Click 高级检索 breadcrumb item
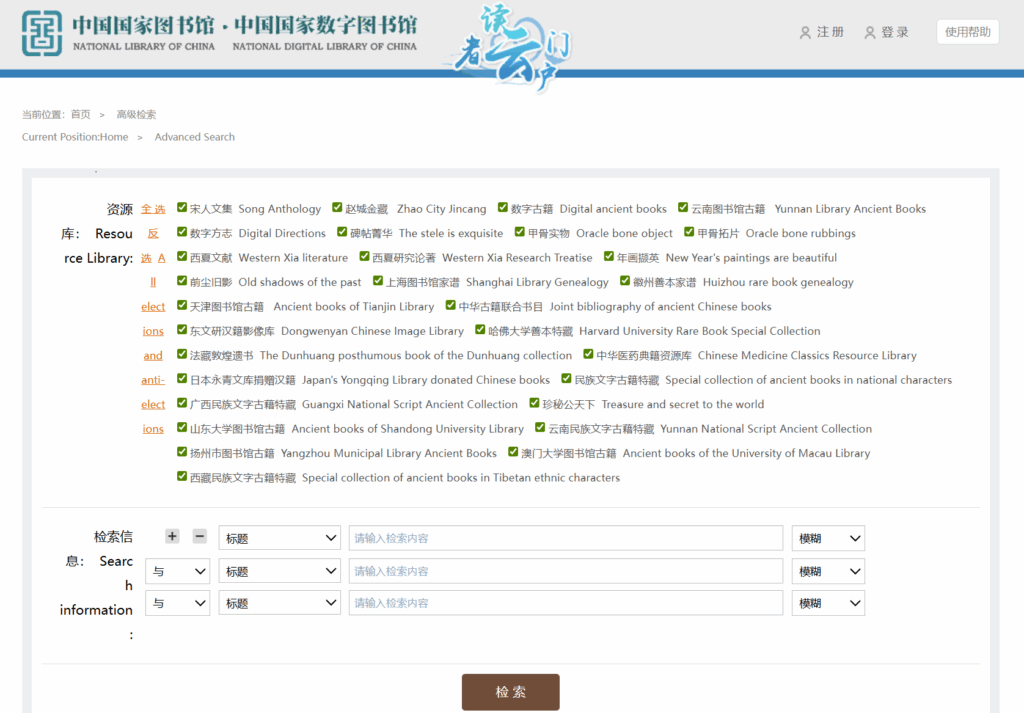The image size is (1024, 713). click(x=136, y=115)
